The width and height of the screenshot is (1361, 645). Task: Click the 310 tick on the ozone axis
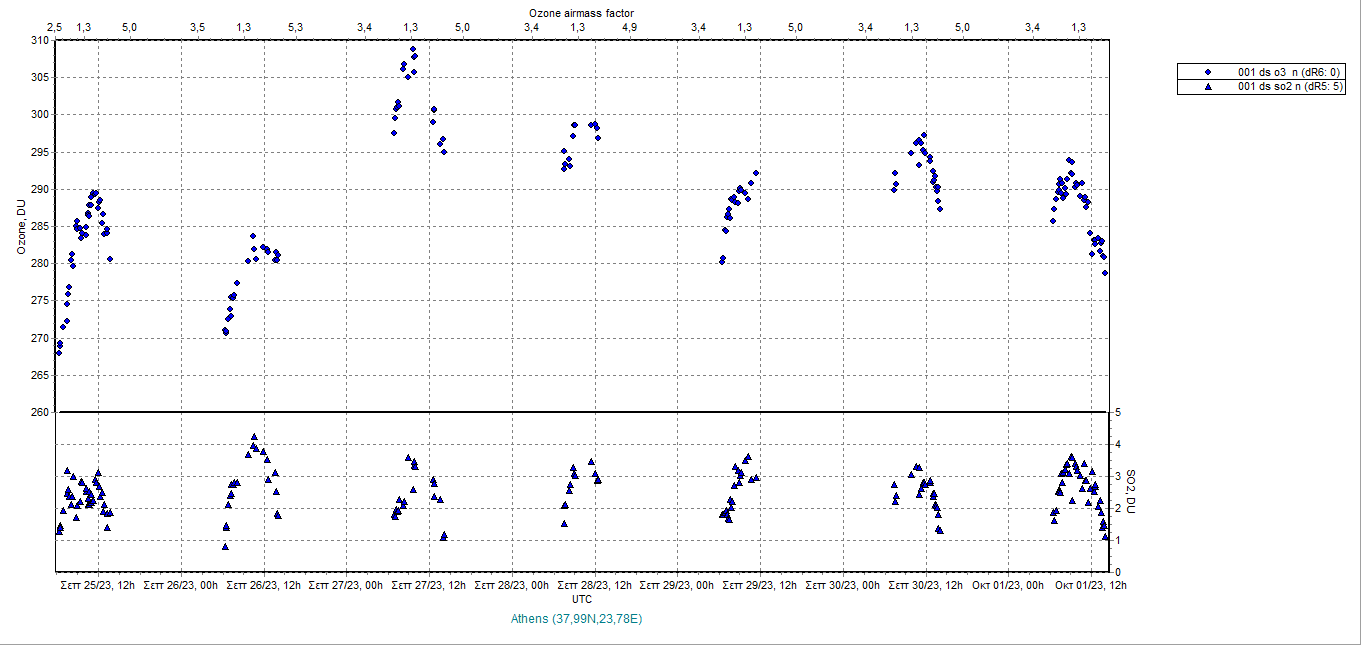[39, 40]
